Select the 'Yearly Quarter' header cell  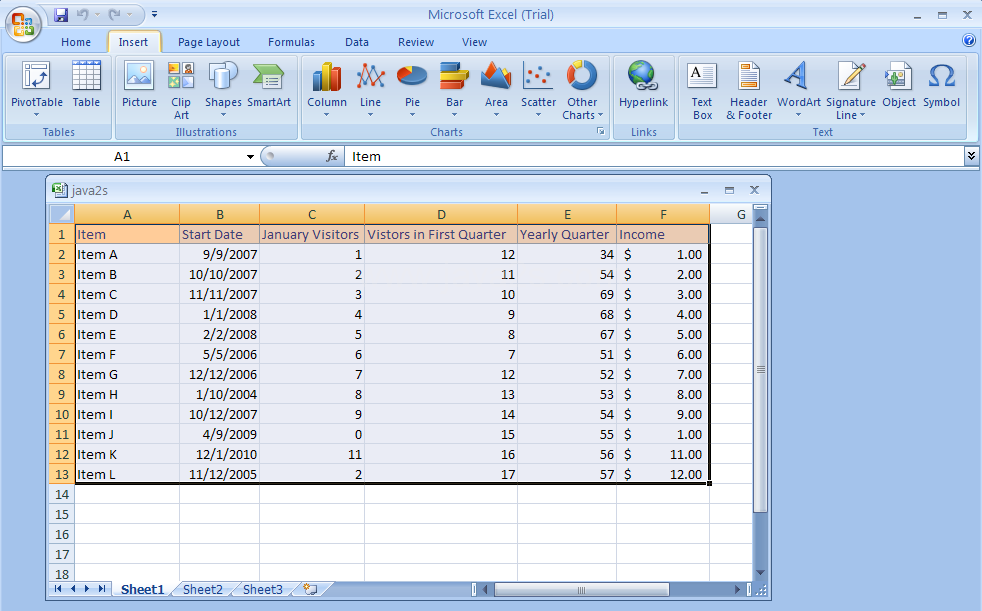click(x=567, y=234)
